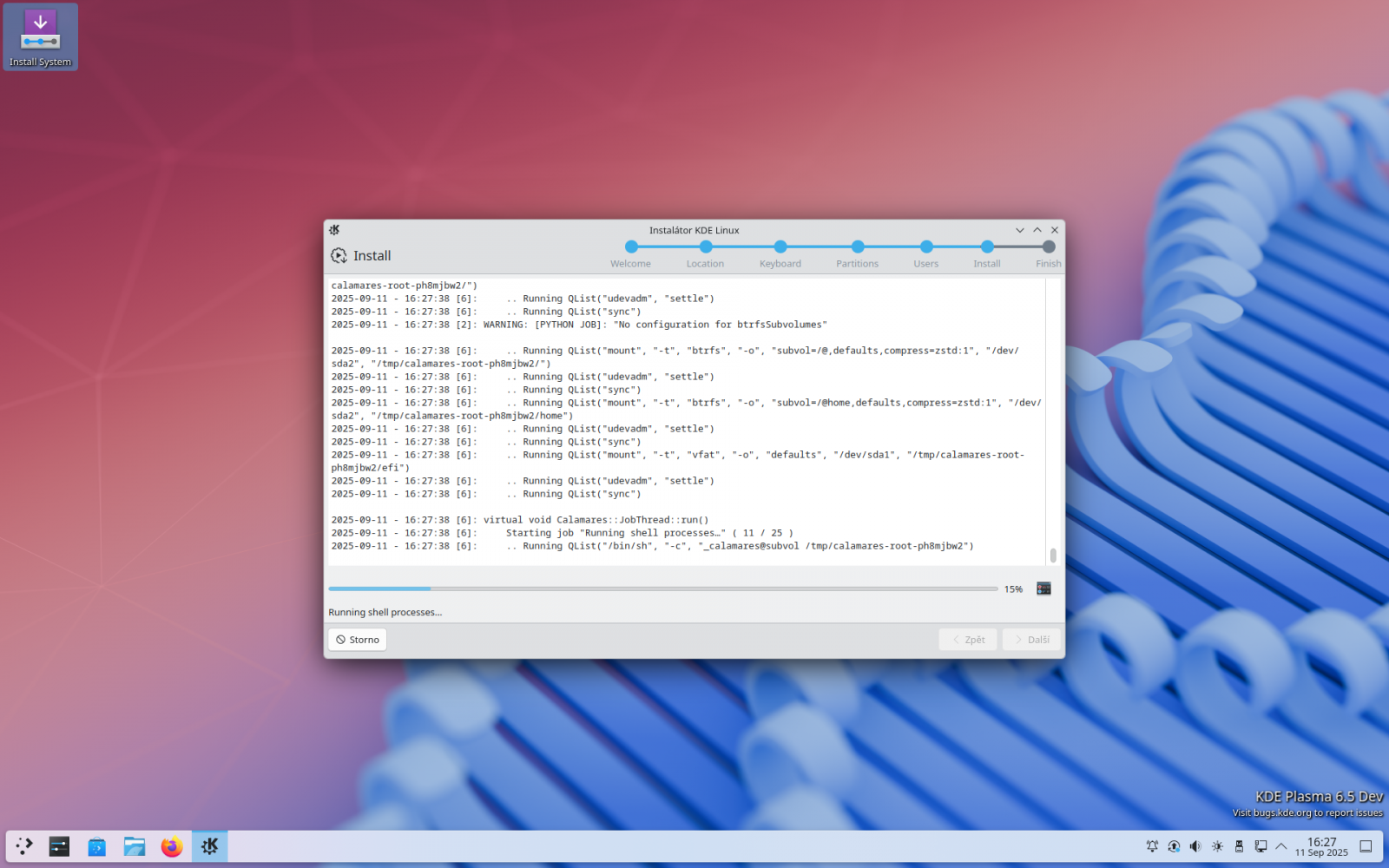Select the Install step in the progress bar
The height and width of the screenshot is (868, 1389).
987,254
